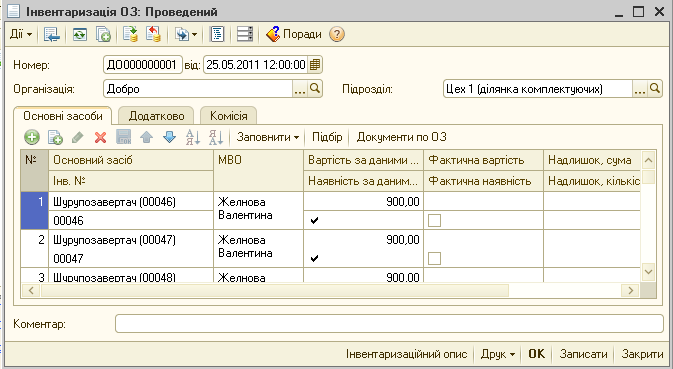Viewport: 673px width, 369px height.
Task: Delete row with red X icon
Action: coord(100,137)
